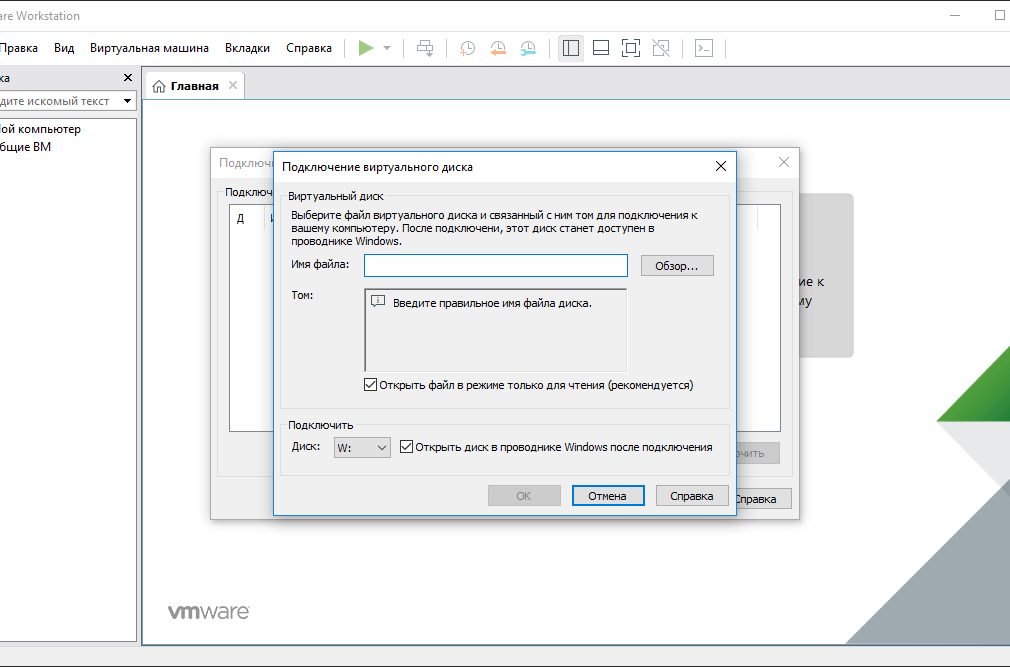Close the Подключение виртуального диска dialog
This screenshot has width=1010, height=667.
(x=721, y=167)
